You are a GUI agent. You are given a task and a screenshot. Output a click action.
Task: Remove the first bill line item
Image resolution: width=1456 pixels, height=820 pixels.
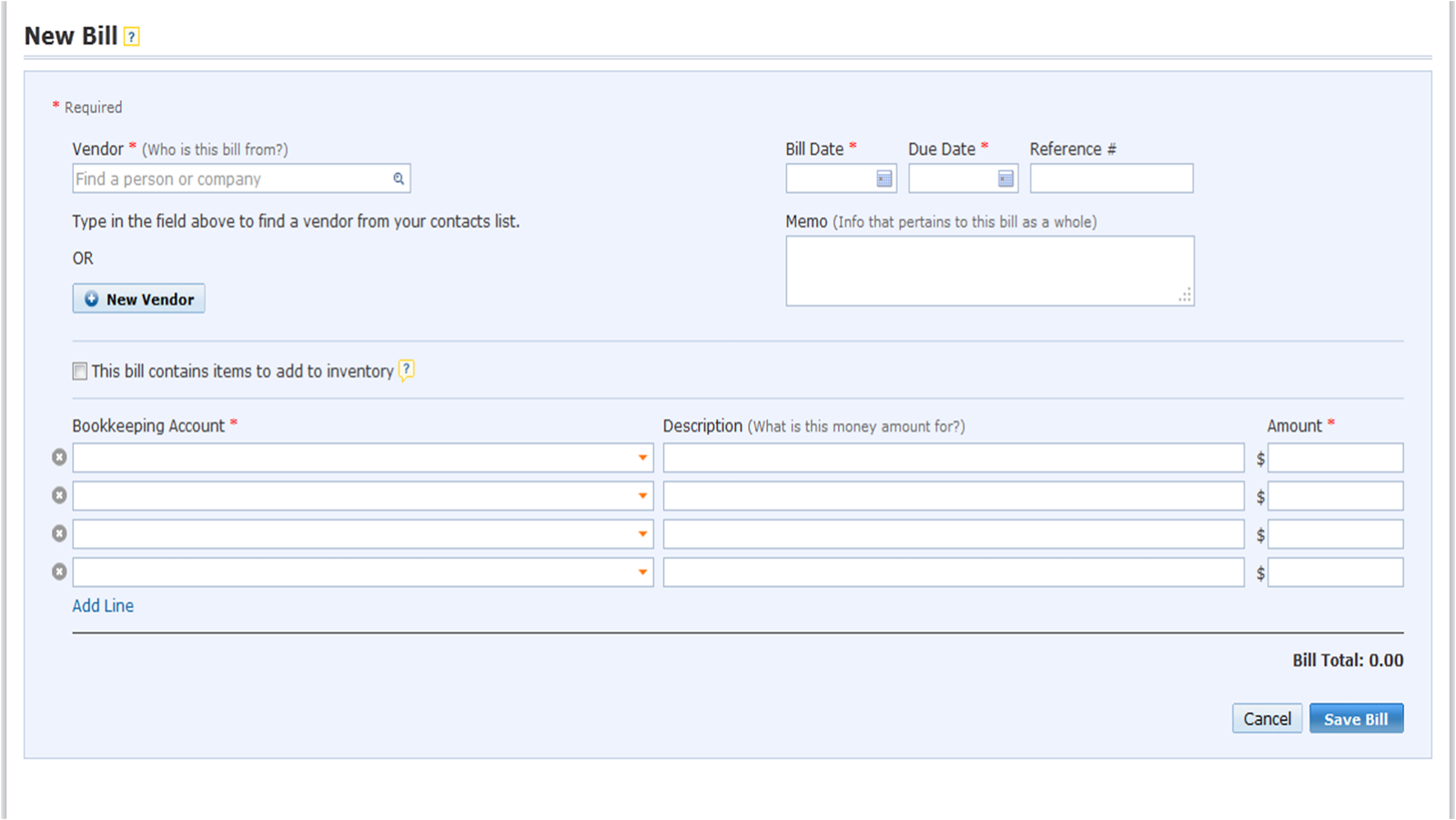(x=59, y=457)
